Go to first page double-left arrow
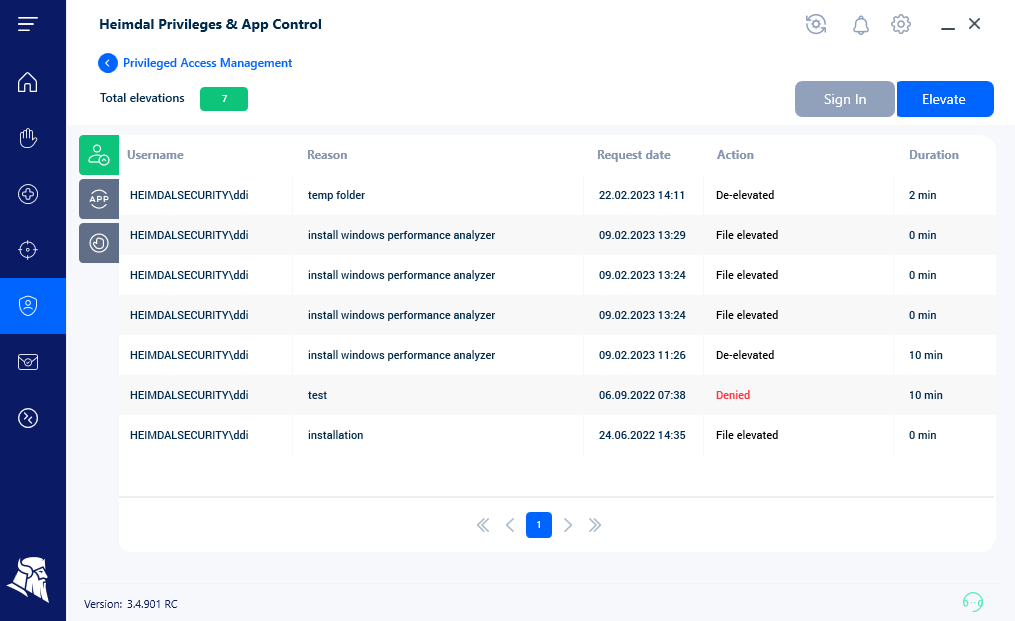This screenshot has width=1015, height=621. tap(483, 525)
